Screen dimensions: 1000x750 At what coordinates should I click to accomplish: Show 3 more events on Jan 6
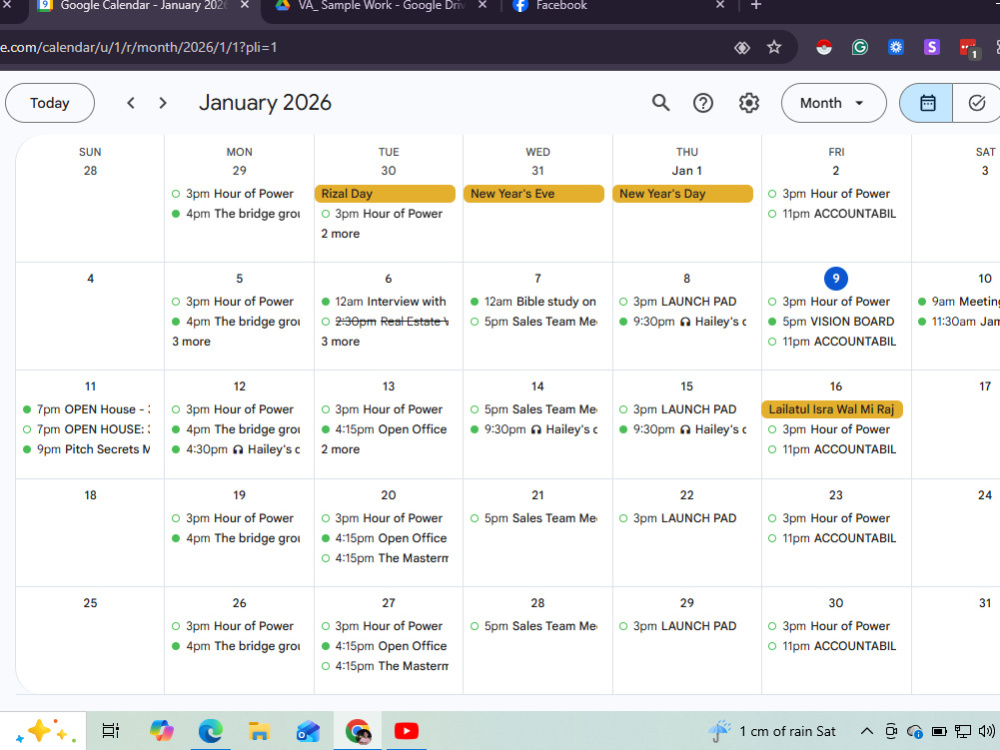(341, 342)
